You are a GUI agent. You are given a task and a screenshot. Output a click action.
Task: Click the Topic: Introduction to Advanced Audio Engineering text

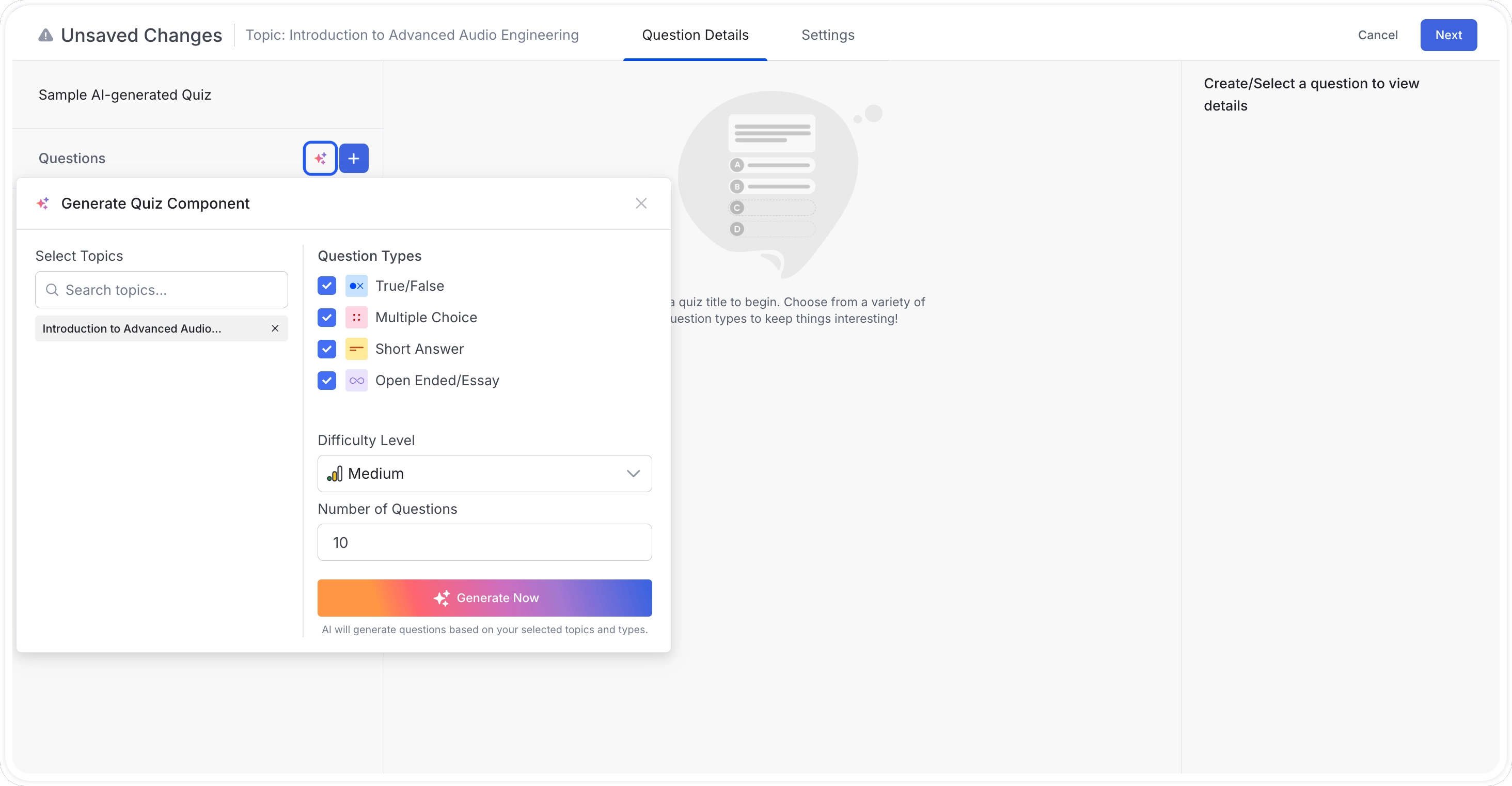point(412,35)
